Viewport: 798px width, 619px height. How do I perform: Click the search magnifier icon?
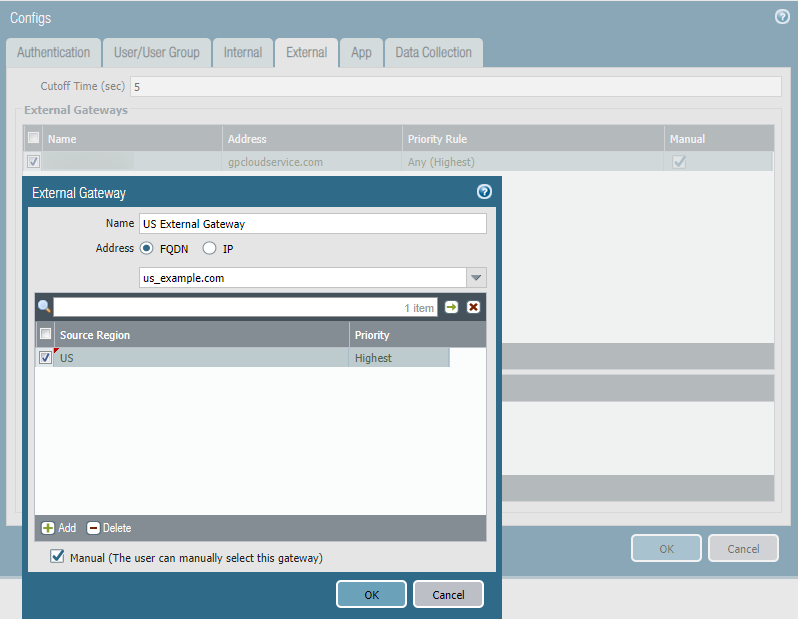pos(44,307)
